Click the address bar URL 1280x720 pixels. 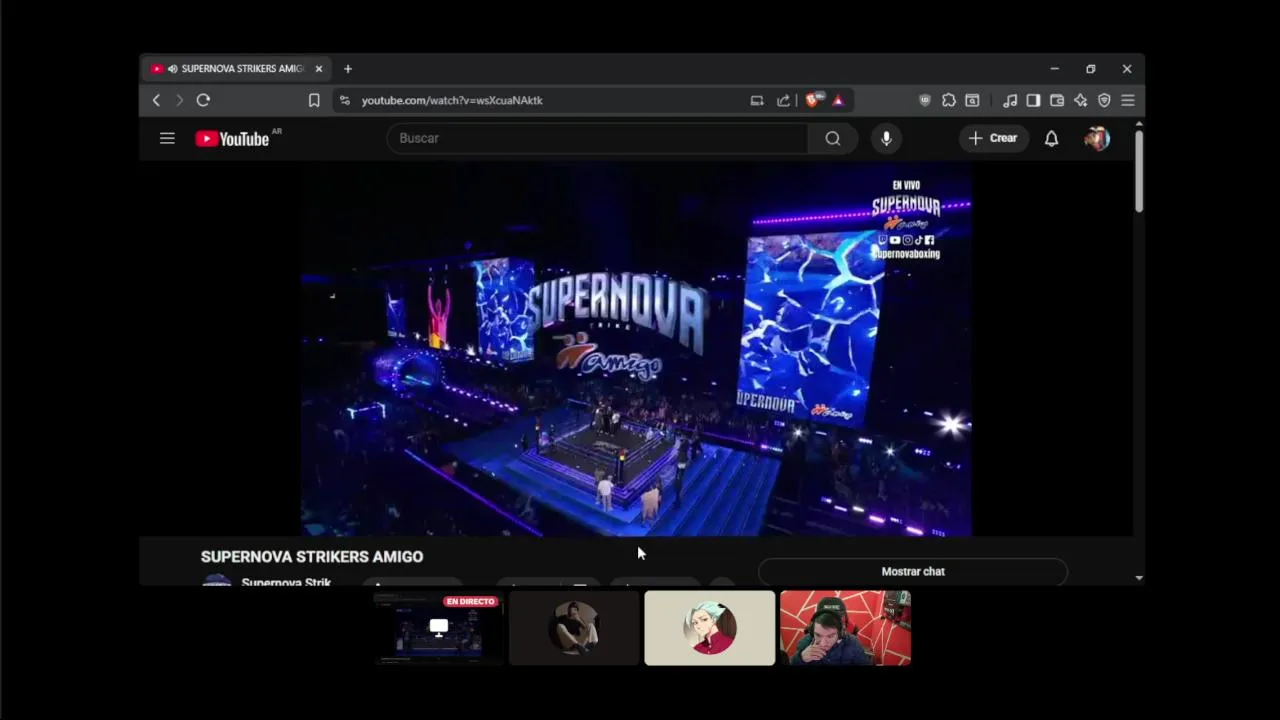click(x=452, y=100)
